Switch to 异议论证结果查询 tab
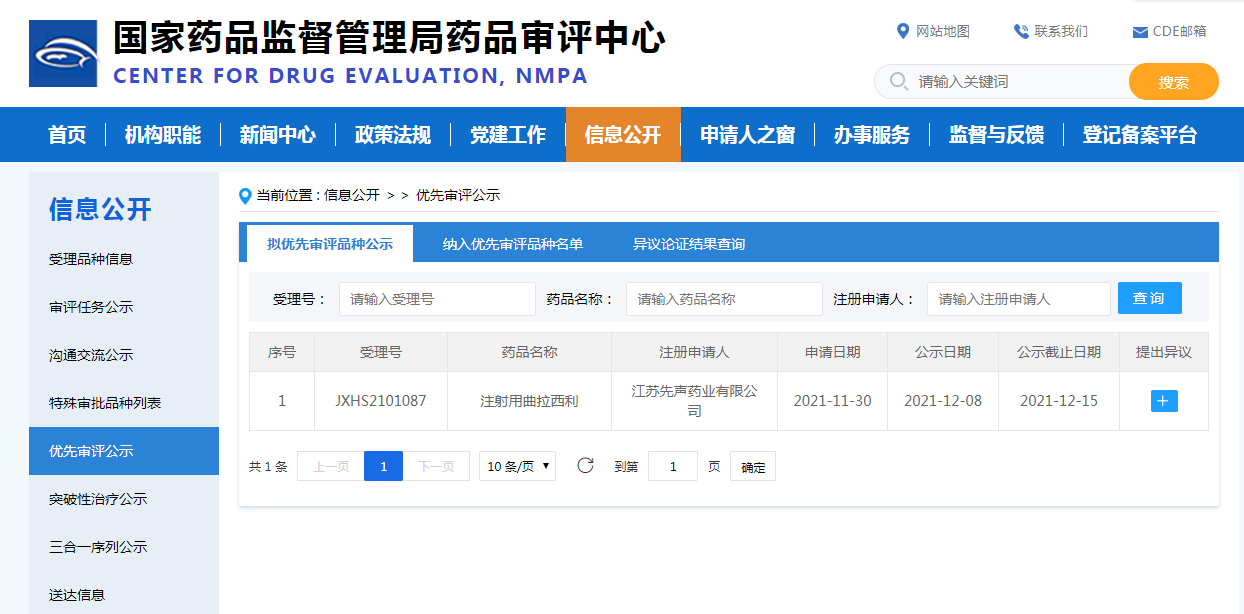Viewport: 1244px width, 614px height. pos(688,244)
